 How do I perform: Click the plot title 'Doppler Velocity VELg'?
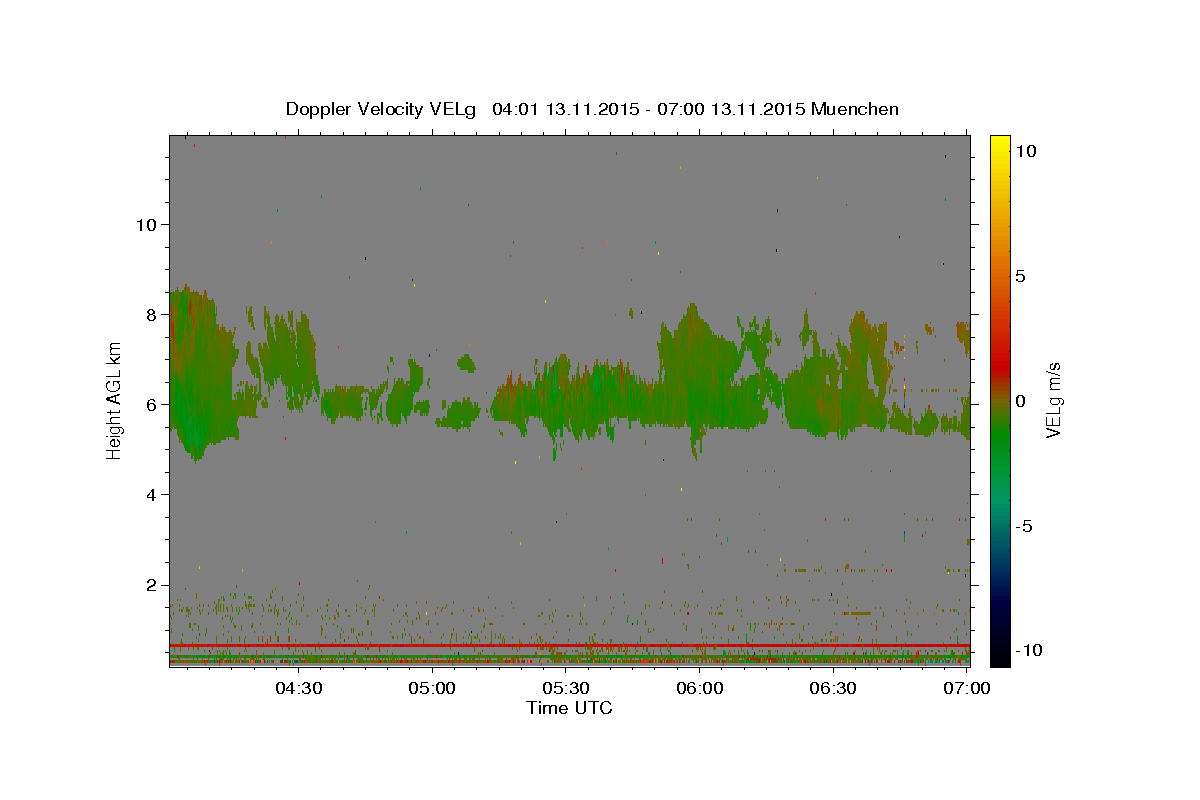point(382,109)
